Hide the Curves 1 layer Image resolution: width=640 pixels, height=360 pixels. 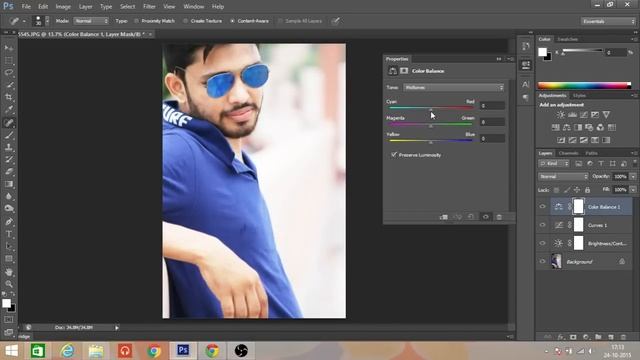tap(542, 225)
